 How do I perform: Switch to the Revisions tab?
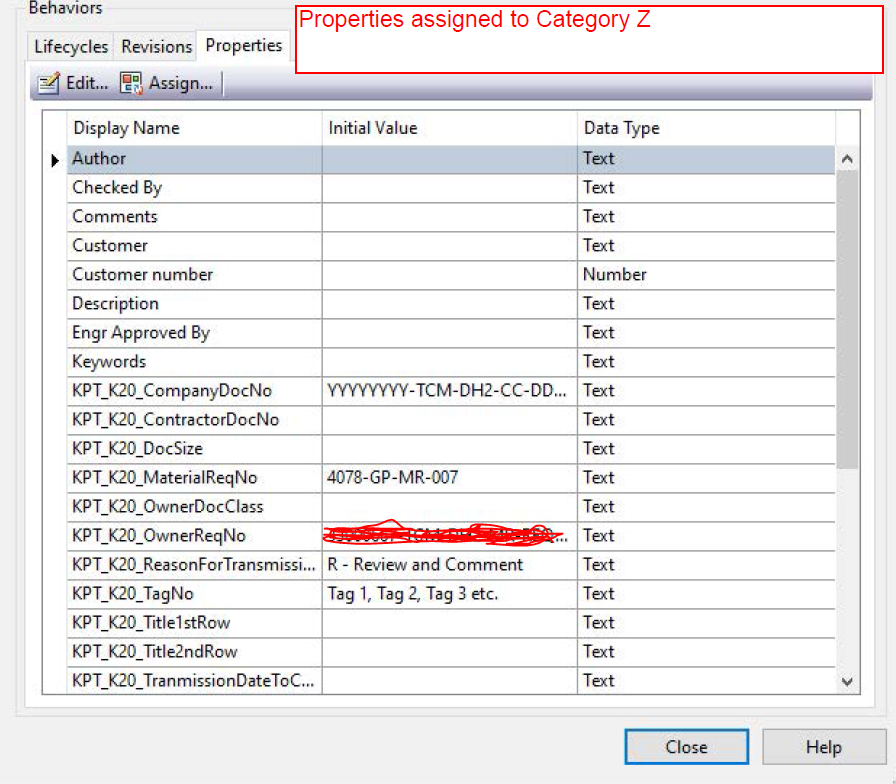click(x=155, y=46)
